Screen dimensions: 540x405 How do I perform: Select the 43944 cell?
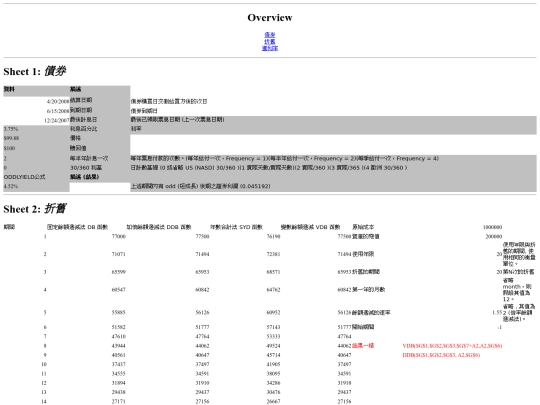coord(118,345)
